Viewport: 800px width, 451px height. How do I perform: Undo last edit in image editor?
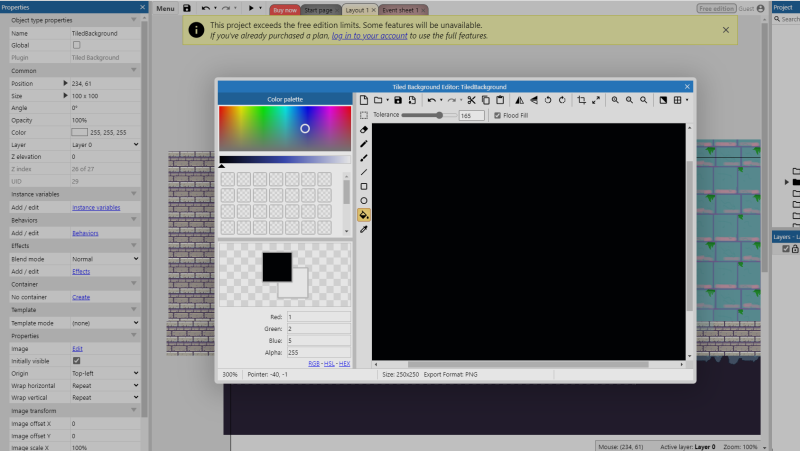pos(432,100)
